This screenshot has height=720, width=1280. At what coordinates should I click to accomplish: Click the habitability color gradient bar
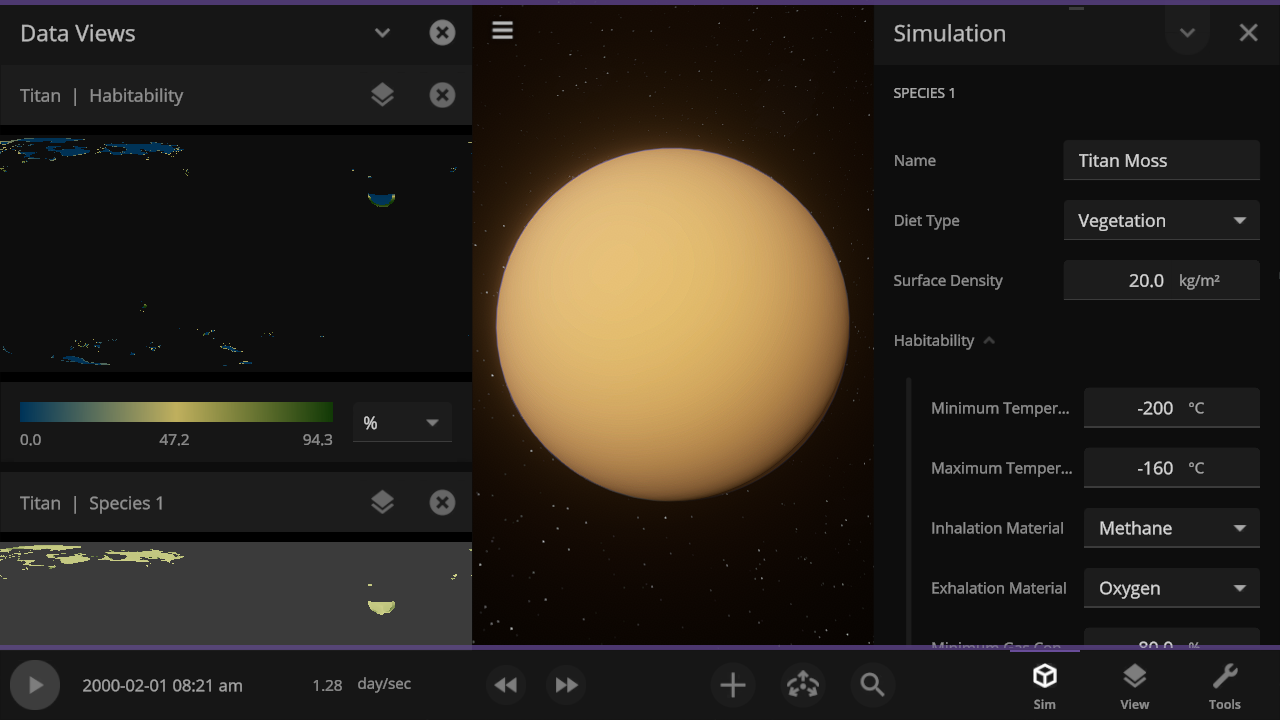pos(176,412)
